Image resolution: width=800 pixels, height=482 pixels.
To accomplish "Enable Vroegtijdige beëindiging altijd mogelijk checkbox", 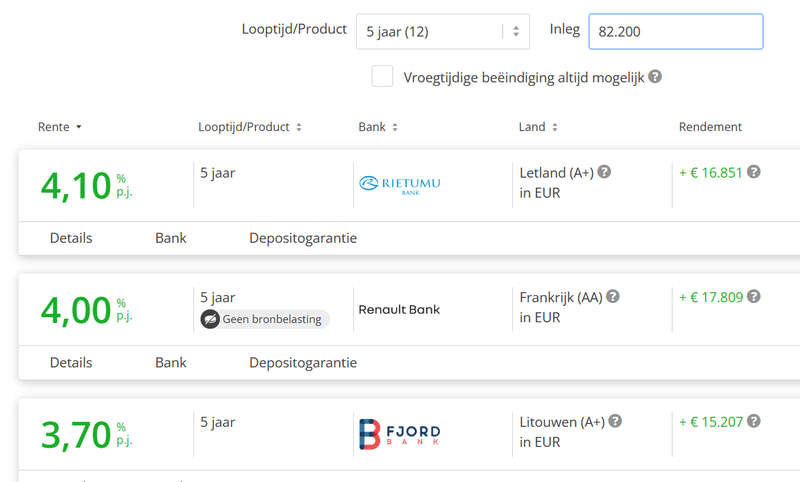I will [382, 76].
